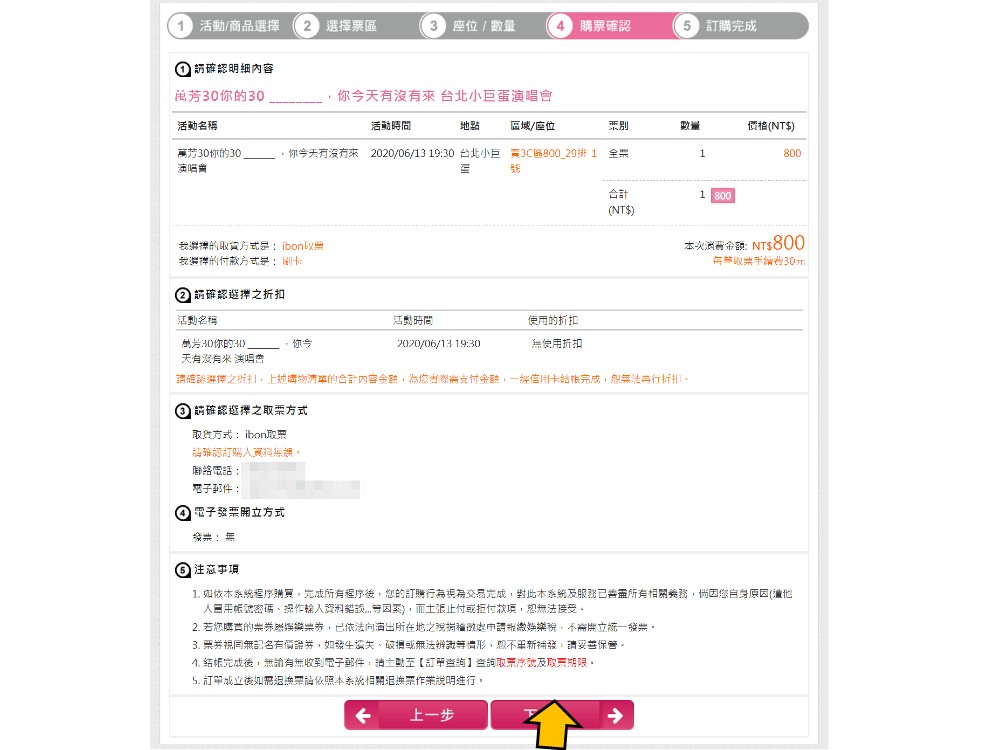Click the step 5 number circle for 訂購完成
Image resolution: width=1000 pixels, height=750 pixels.
pos(686,26)
